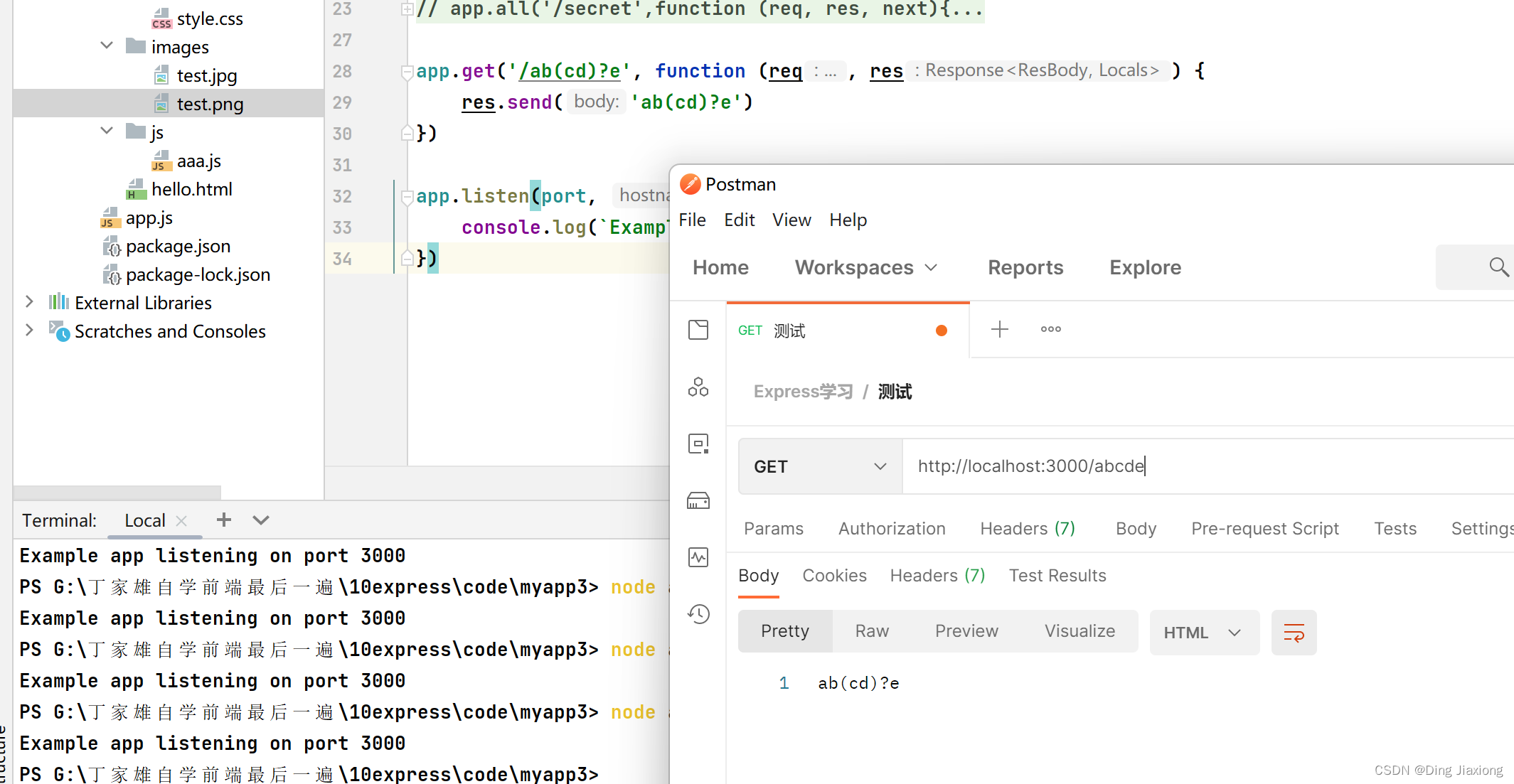1514x784 pixels.
Task: Open package-lock.json in the project tree
Action: pyautogui.click(x=198, y=275)
